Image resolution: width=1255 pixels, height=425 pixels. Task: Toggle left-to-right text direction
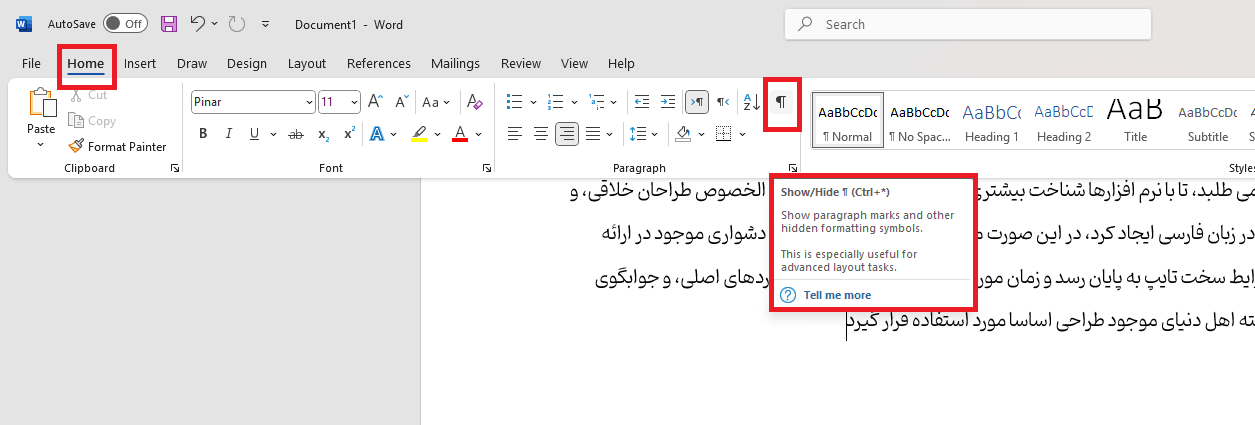pyautogui.click(x=697, y=102)
